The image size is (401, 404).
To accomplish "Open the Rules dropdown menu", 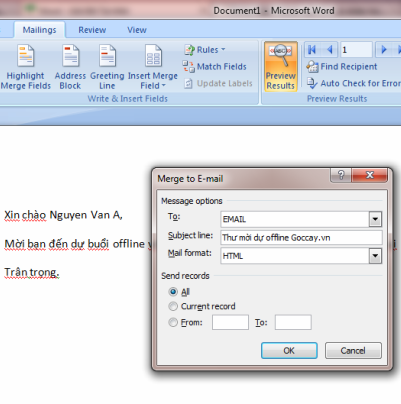I will pos(205,50).
